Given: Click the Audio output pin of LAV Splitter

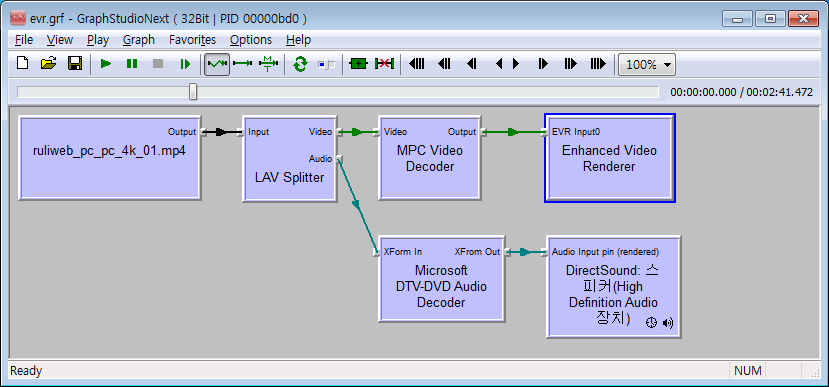Looking at the screenshot, I should click(339, 159).
